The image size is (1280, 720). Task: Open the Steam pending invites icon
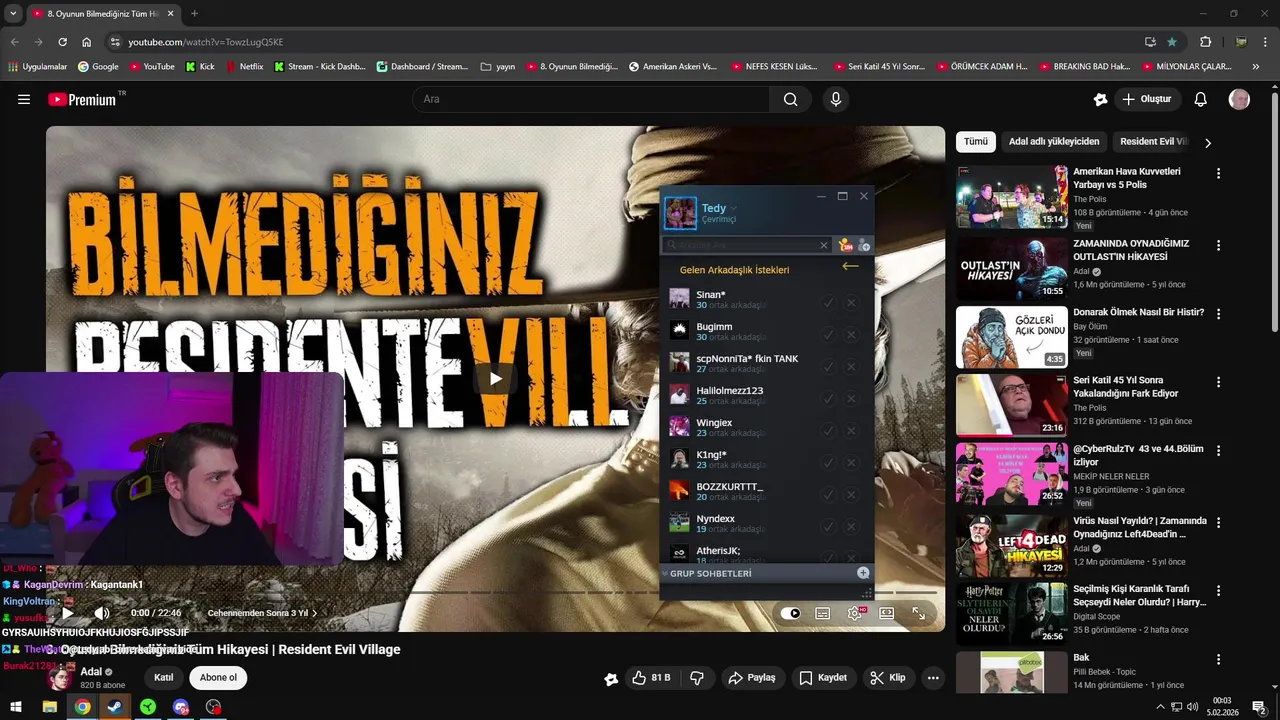pos(845,245)
